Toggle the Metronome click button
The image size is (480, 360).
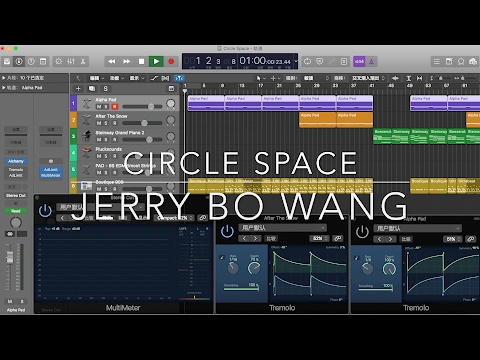[x=371, y=61]
